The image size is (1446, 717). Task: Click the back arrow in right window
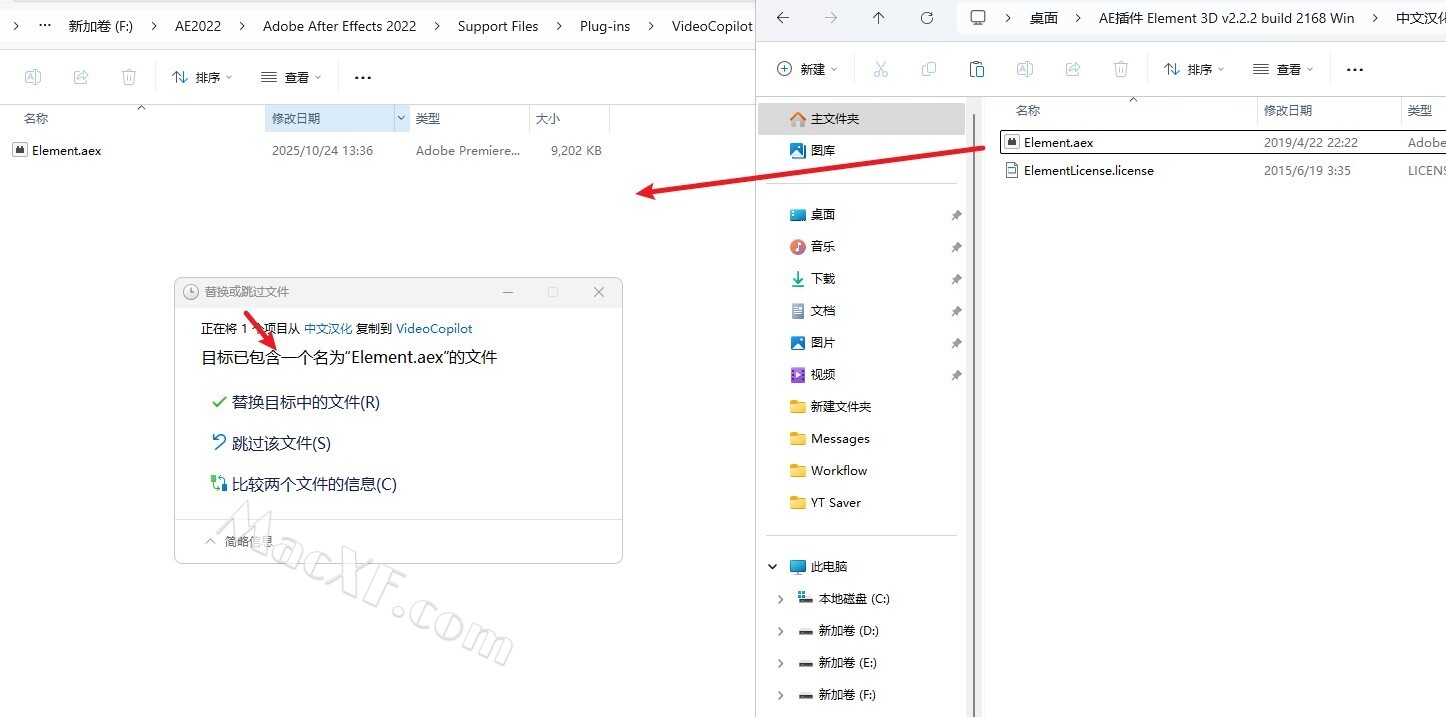[783, 18]
